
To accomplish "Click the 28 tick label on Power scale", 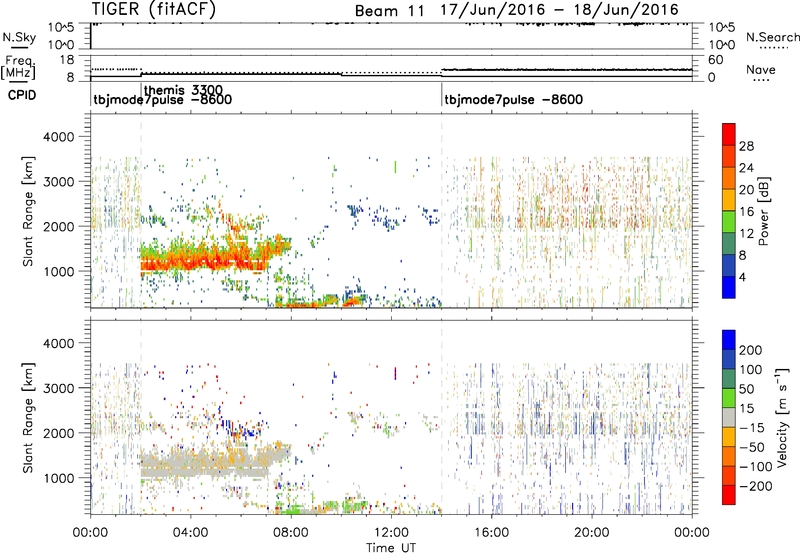I will [x=746, y=146].
